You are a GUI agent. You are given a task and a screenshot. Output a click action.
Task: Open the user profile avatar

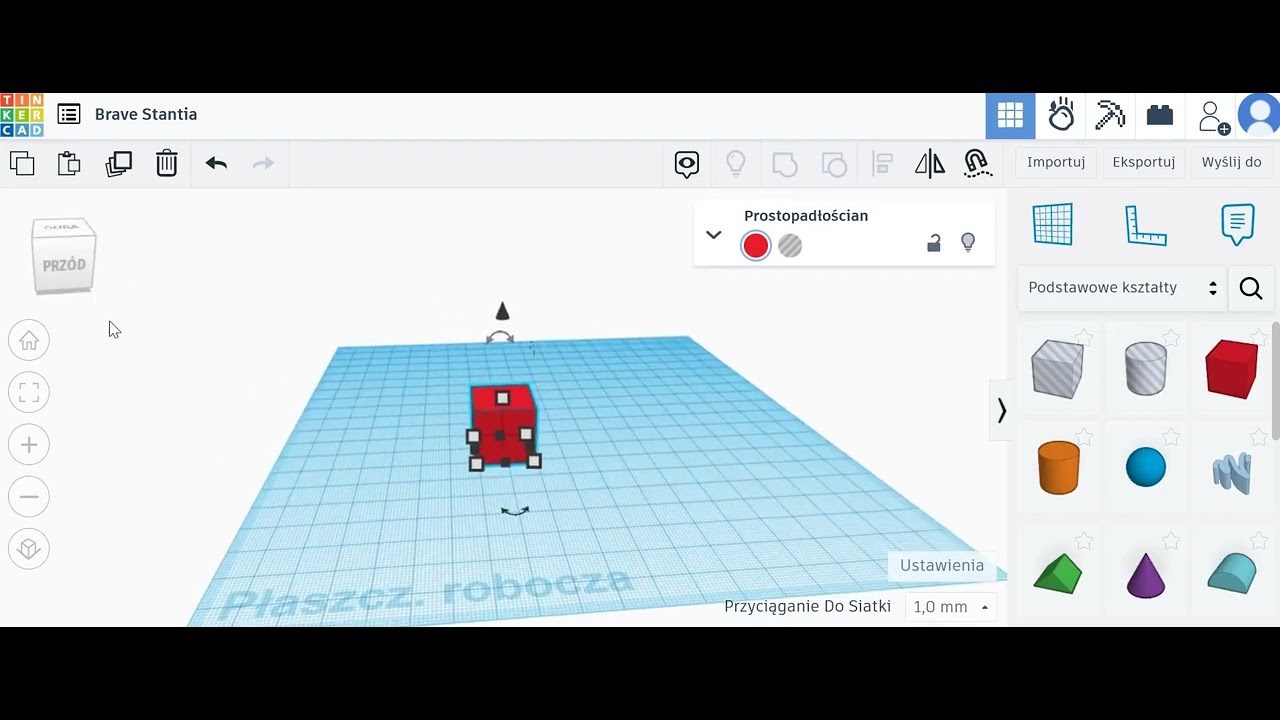(1259, 115)
